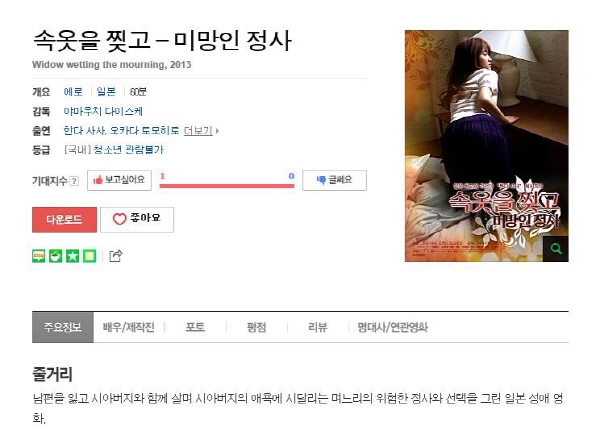Vote 글쎄요 with thumbs down

[334, 180]
